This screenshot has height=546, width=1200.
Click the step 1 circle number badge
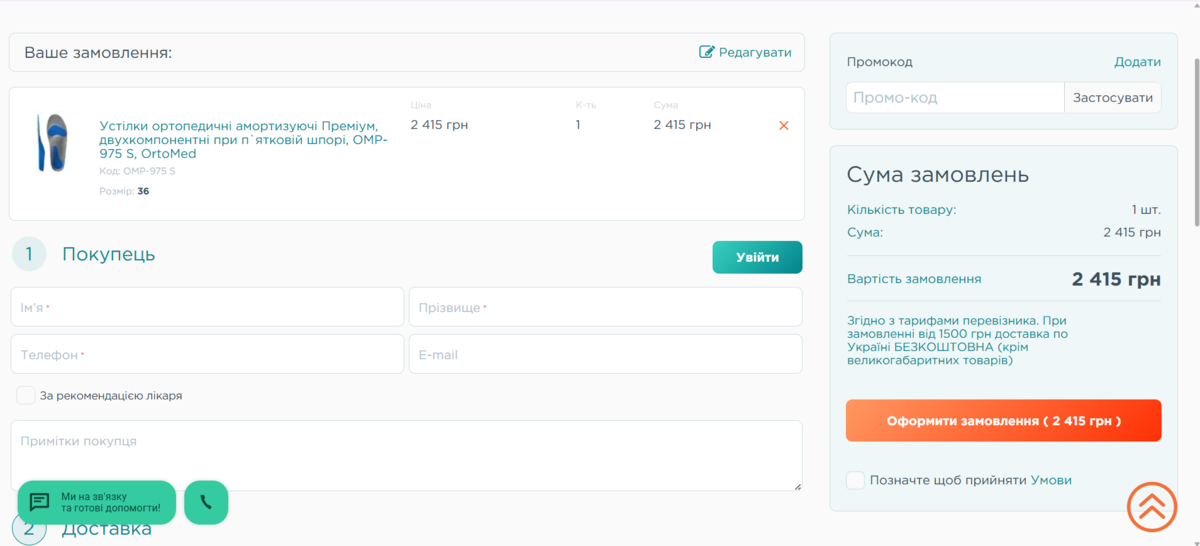[29, 254]
